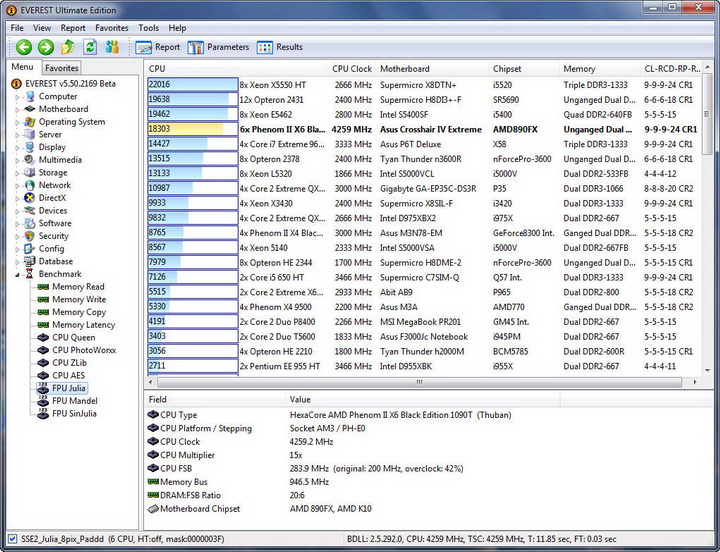
Task: Expand the Motherboard tree node
Action: pyautogui.click(x=17, y=109)
